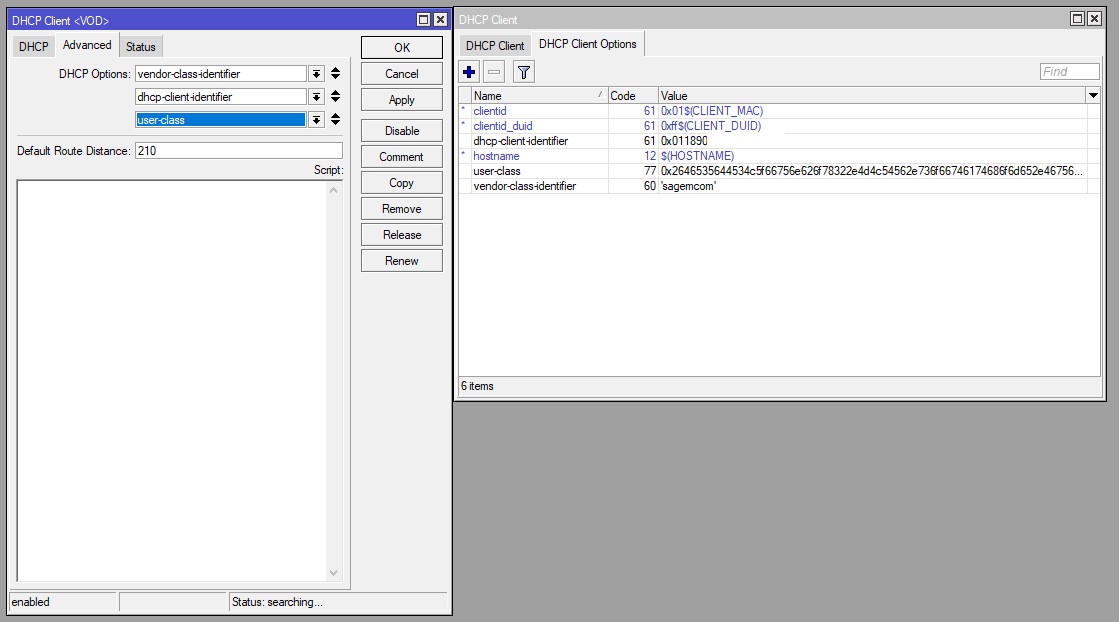Image resolution: width=1119 pixels, height=622 pixels.
Task: Open the table columns dropdown arrow
Action: tap(1093, 96)
